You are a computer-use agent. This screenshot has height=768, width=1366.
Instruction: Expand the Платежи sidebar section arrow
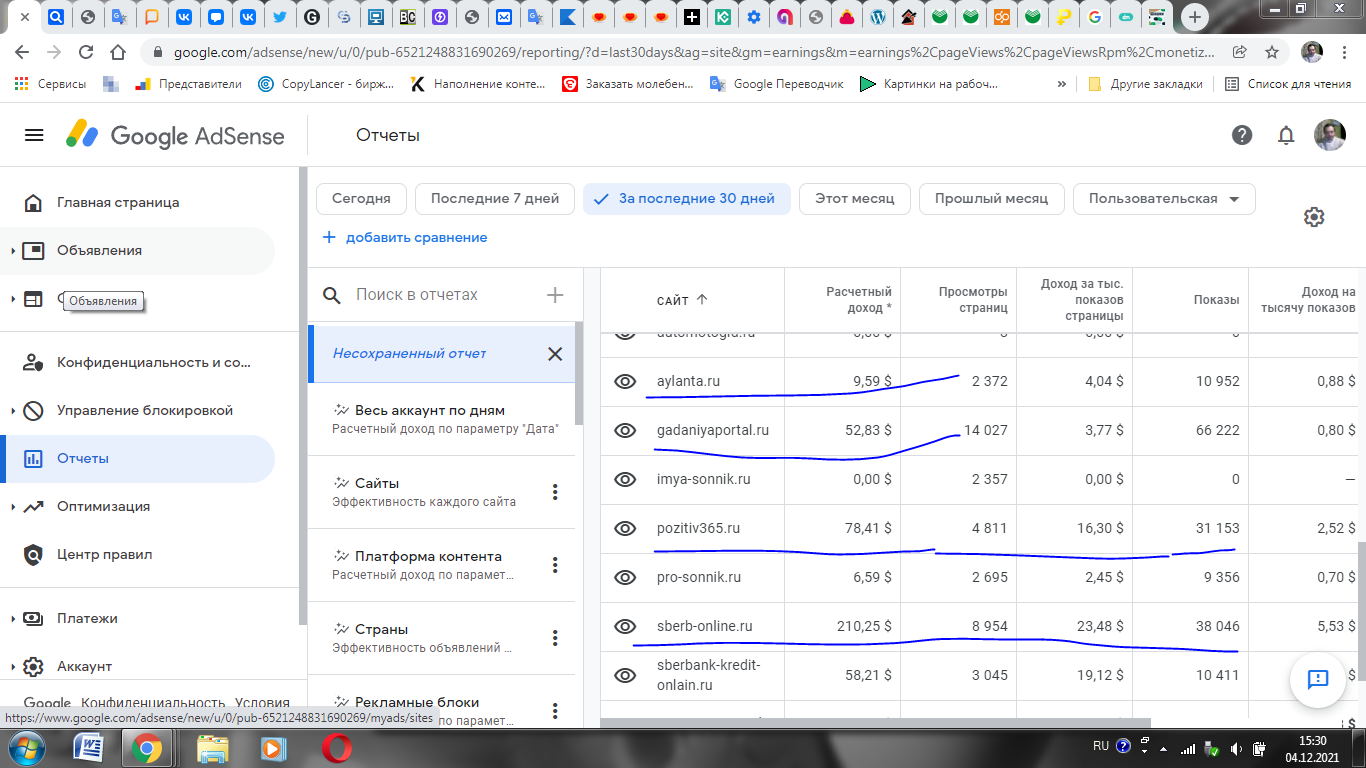click(13, 619)
